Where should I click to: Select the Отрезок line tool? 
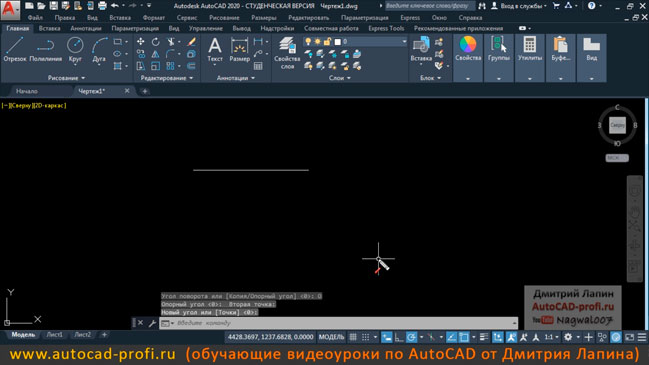pyautogui.click(x=14, y=49)
